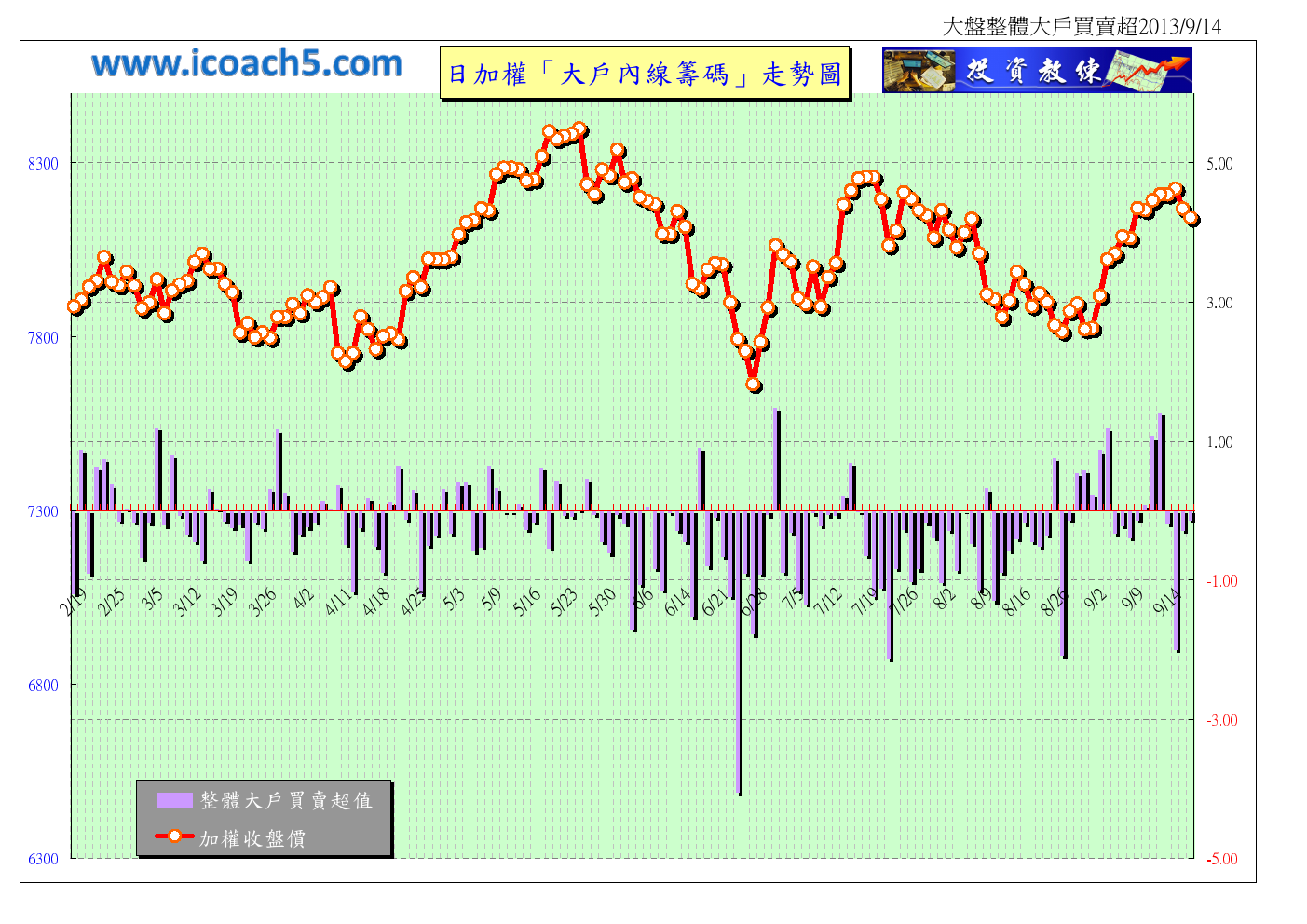Click date label 5/16

pos(526,601)
